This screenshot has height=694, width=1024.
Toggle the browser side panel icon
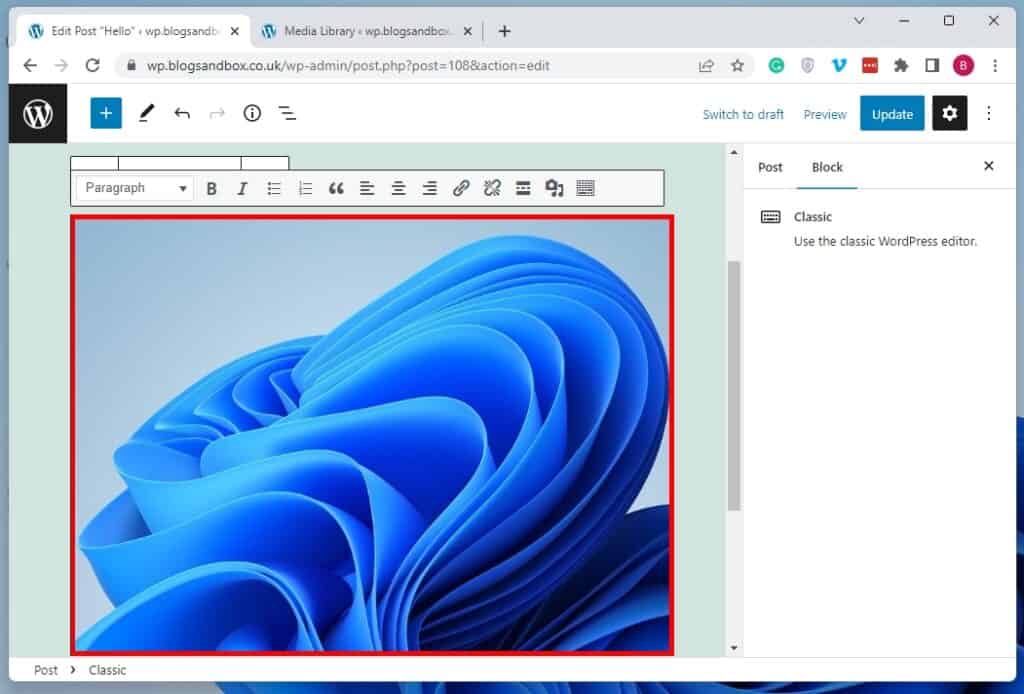(932, 65)
